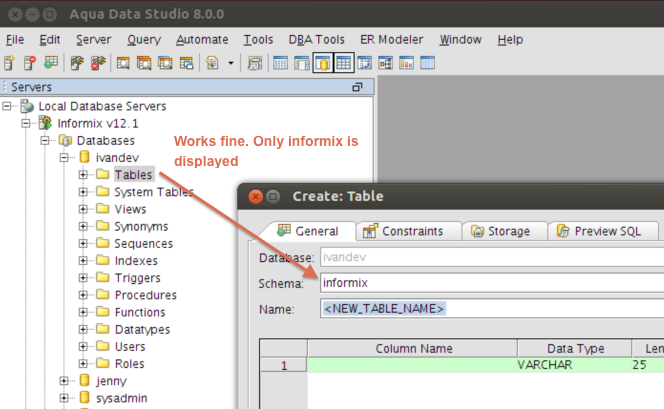Click the disconnect plug icon with red badge
Viewport: 664px width, 409px height.
click(98, 63)
